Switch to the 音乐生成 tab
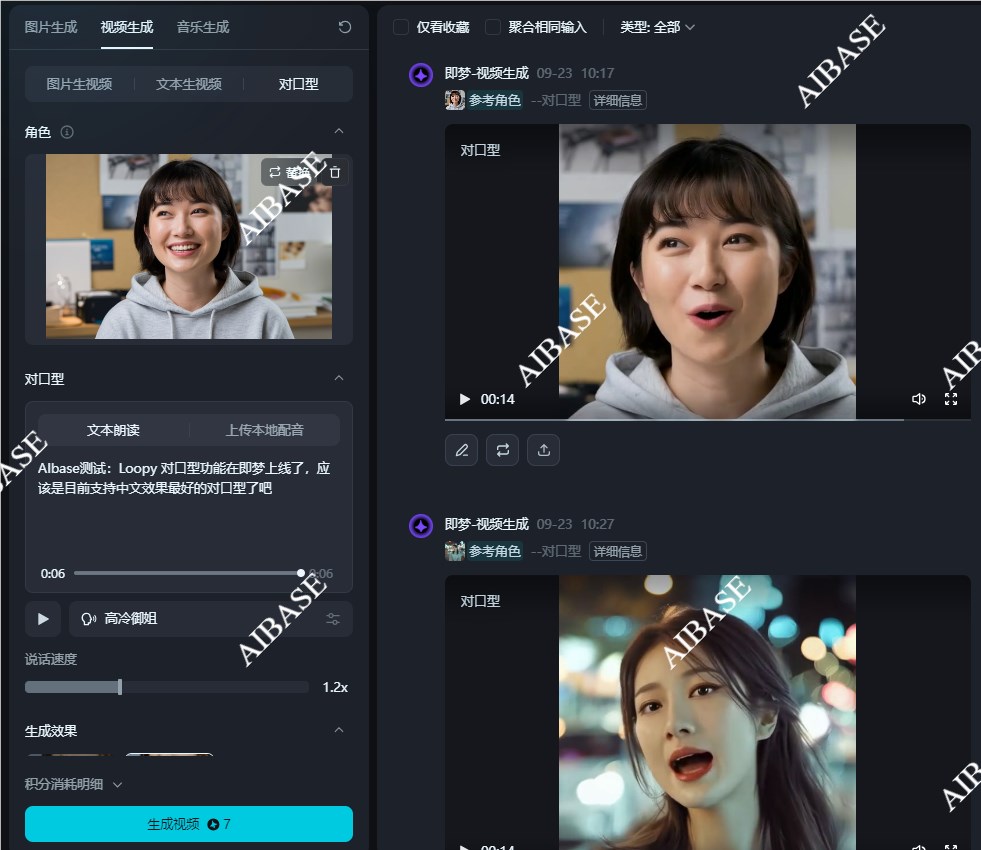981x850 pixels. coord(203,27)
